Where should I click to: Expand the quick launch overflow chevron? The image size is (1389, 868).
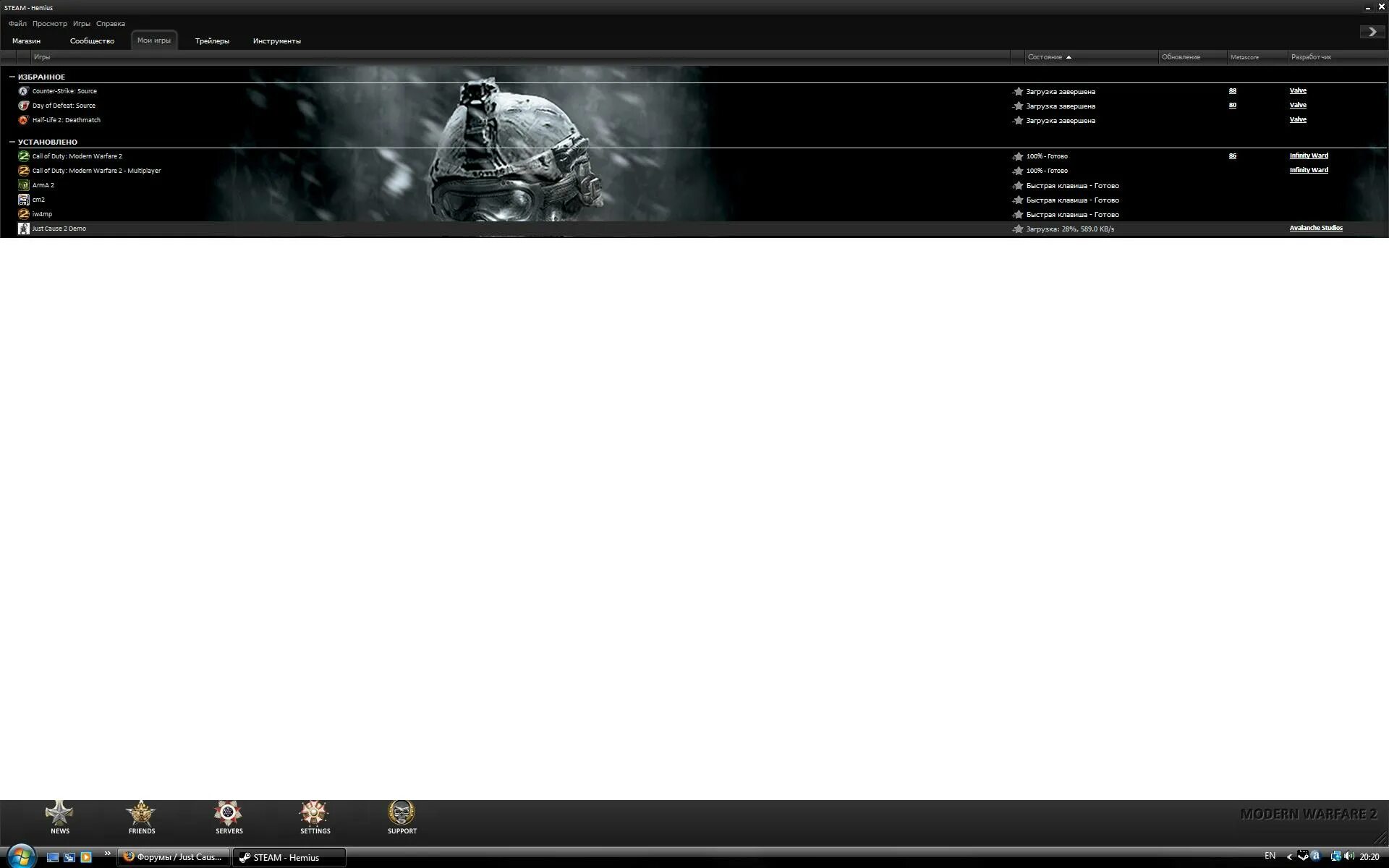pos(108,854)
